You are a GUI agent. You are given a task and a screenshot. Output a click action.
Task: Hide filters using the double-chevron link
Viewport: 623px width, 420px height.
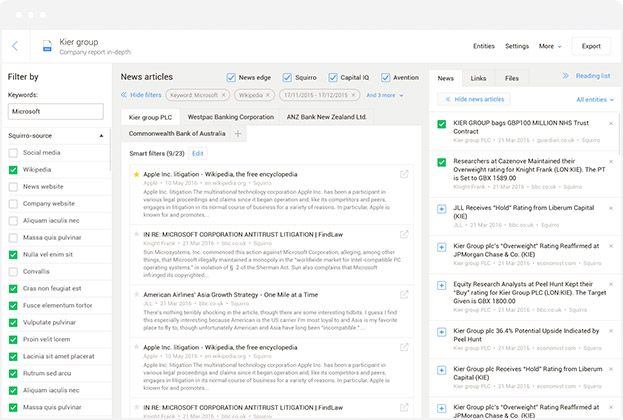(x=141, y=95)
